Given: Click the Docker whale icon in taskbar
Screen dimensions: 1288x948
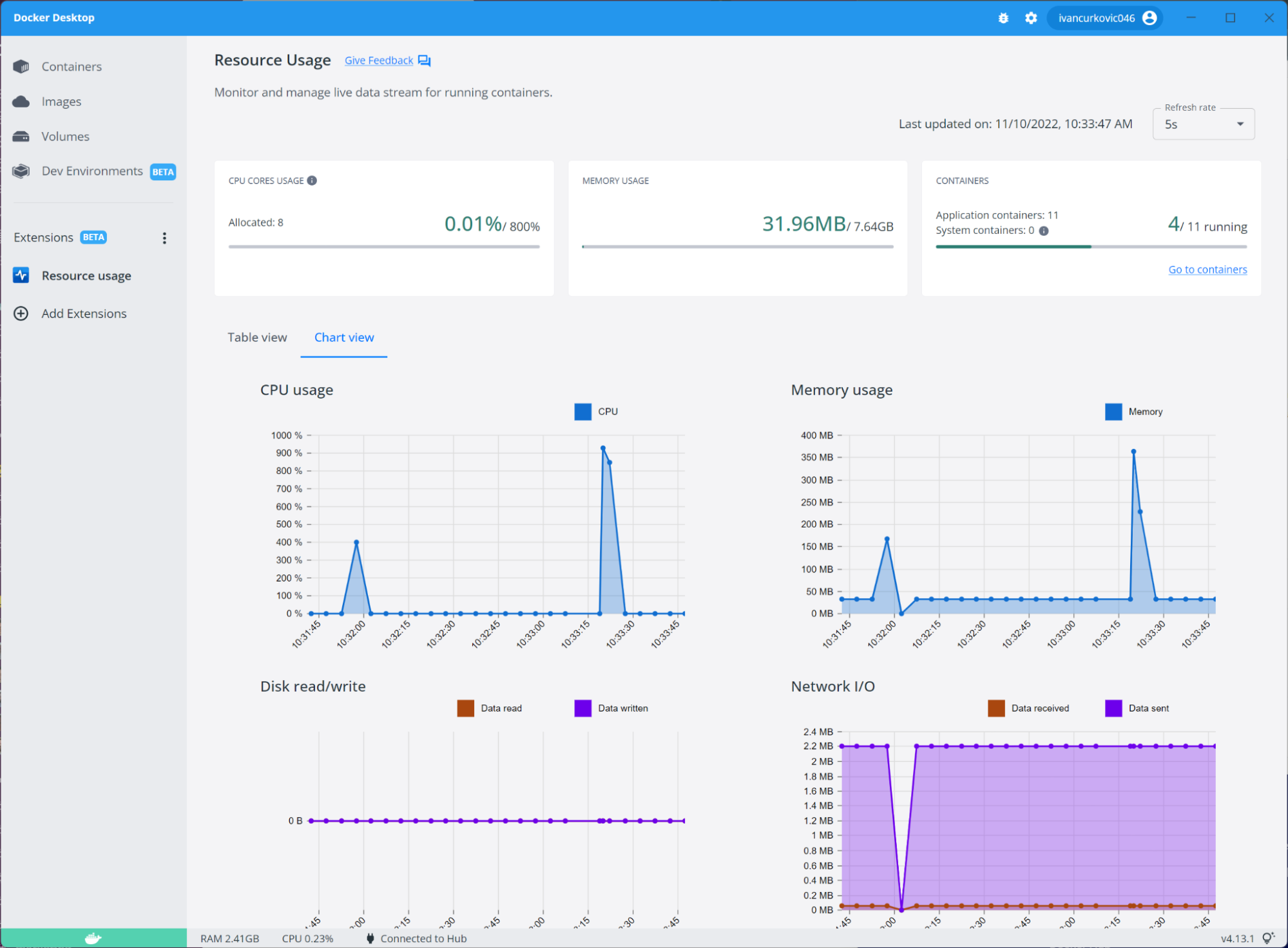Looking at the screenshot, I should click(x=92, y=936).
